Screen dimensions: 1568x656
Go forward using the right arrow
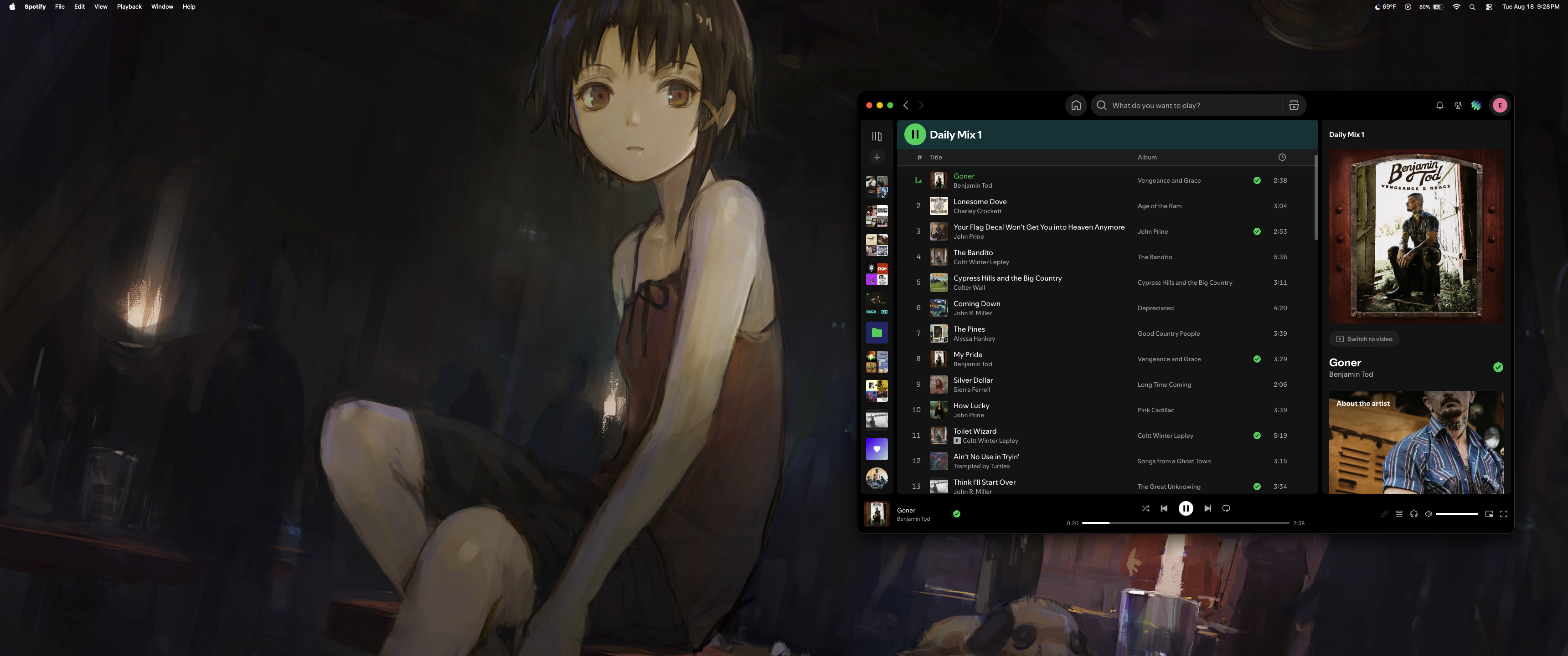coord(921,105)
